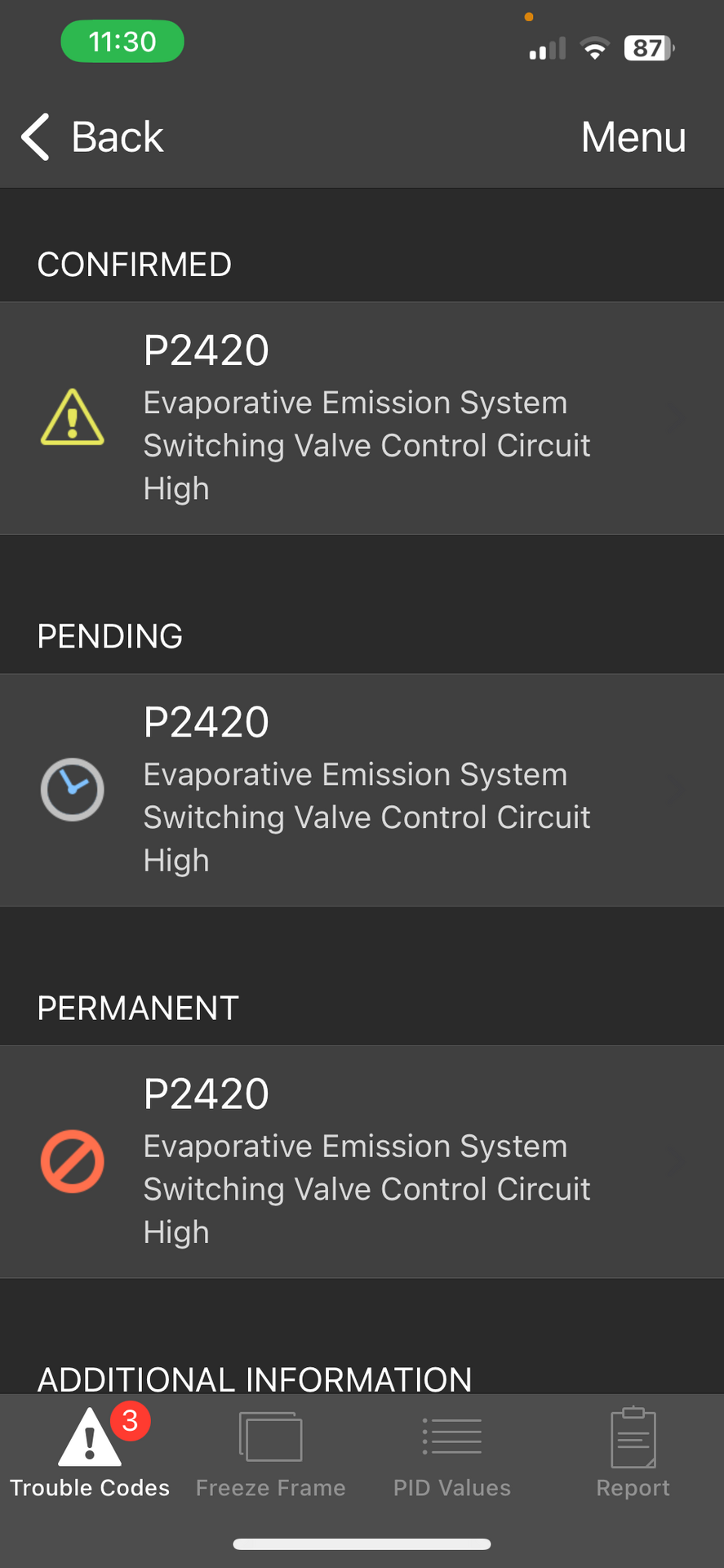Switch to the Freeze Frame tab label
724x1568 pixels.
(271, 1488)
